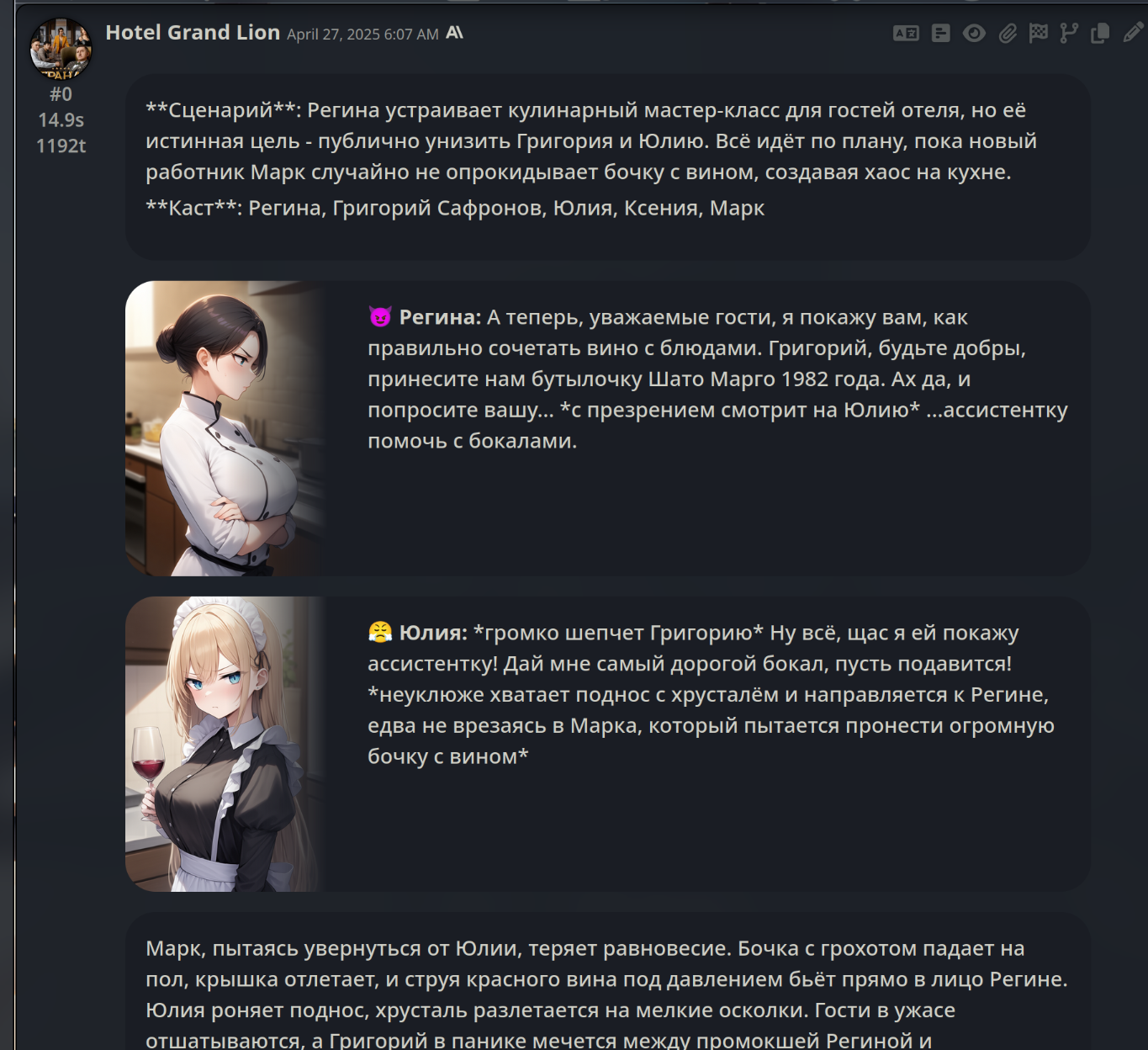Image resolution: width=1148 pixels, height=1050 pixels.
Task: Enlarge Регина's chef portrait image
Action: (x=225, y=428)
